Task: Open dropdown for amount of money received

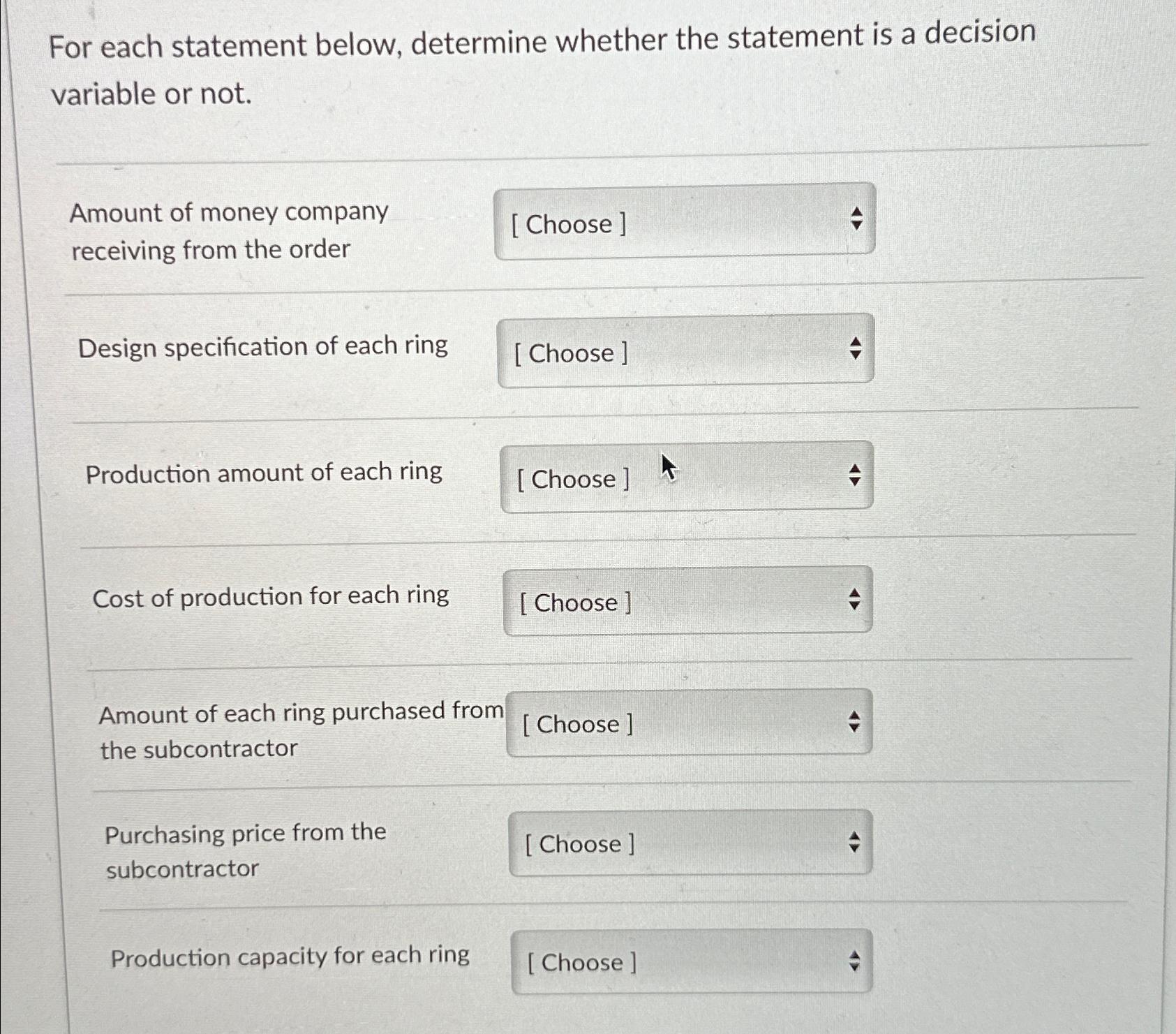Action: 684,222
